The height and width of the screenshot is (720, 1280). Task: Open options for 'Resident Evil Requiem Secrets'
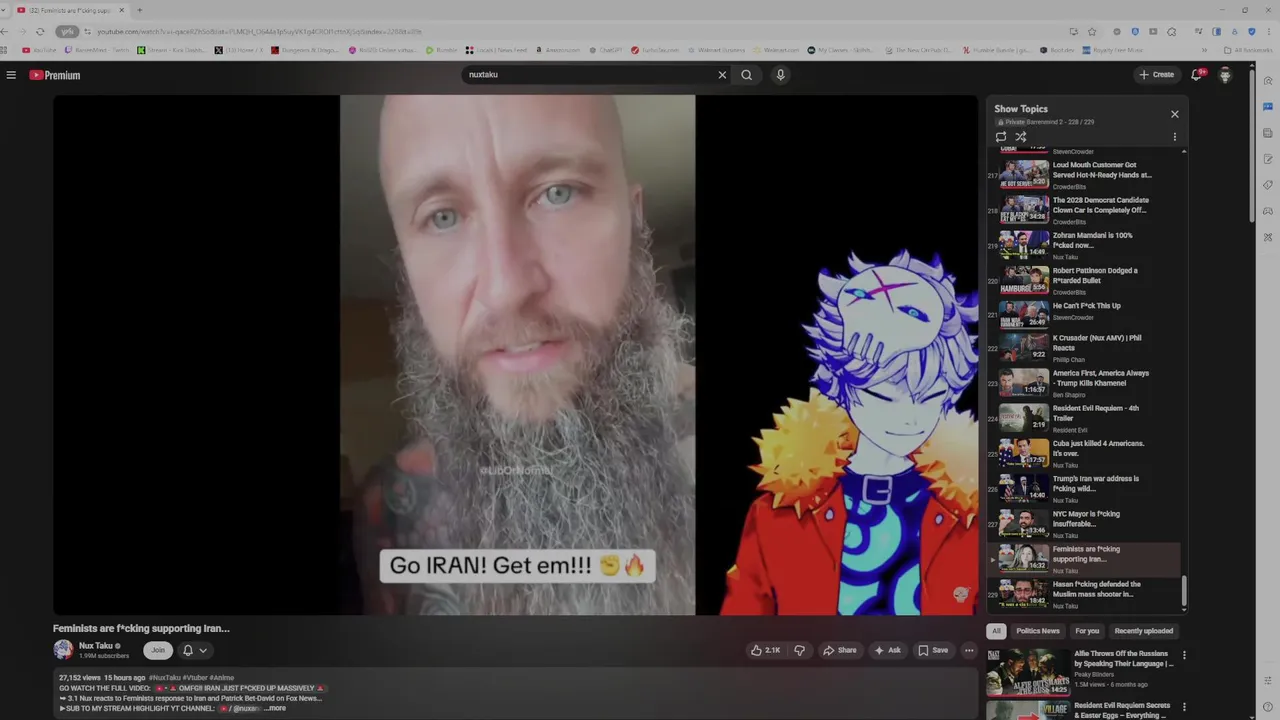[x=1184, y=708]
